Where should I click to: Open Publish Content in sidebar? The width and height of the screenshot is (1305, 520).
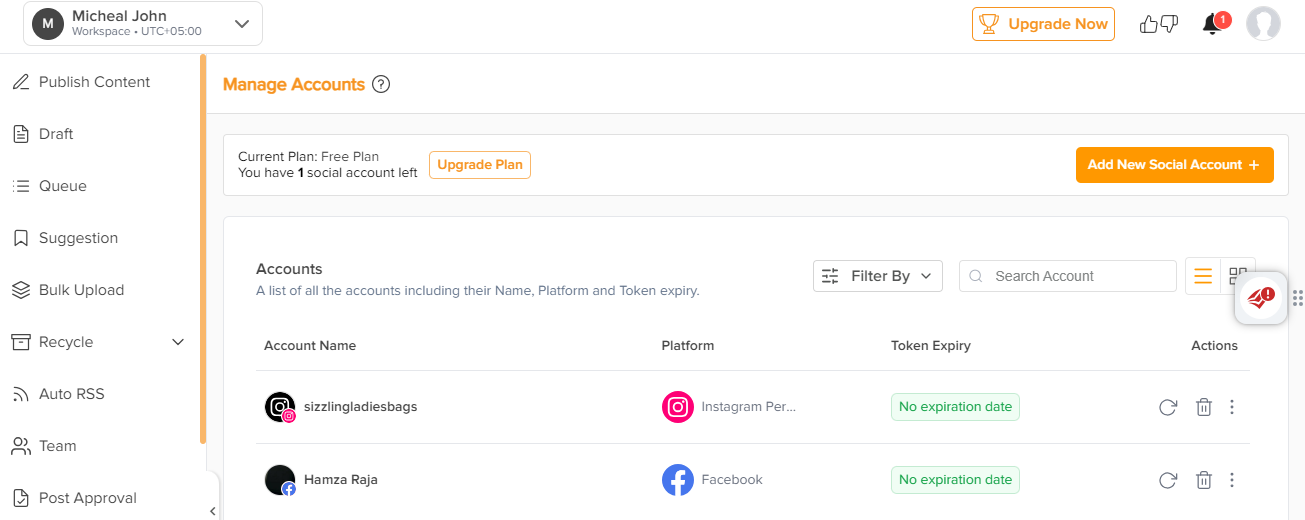94,82
